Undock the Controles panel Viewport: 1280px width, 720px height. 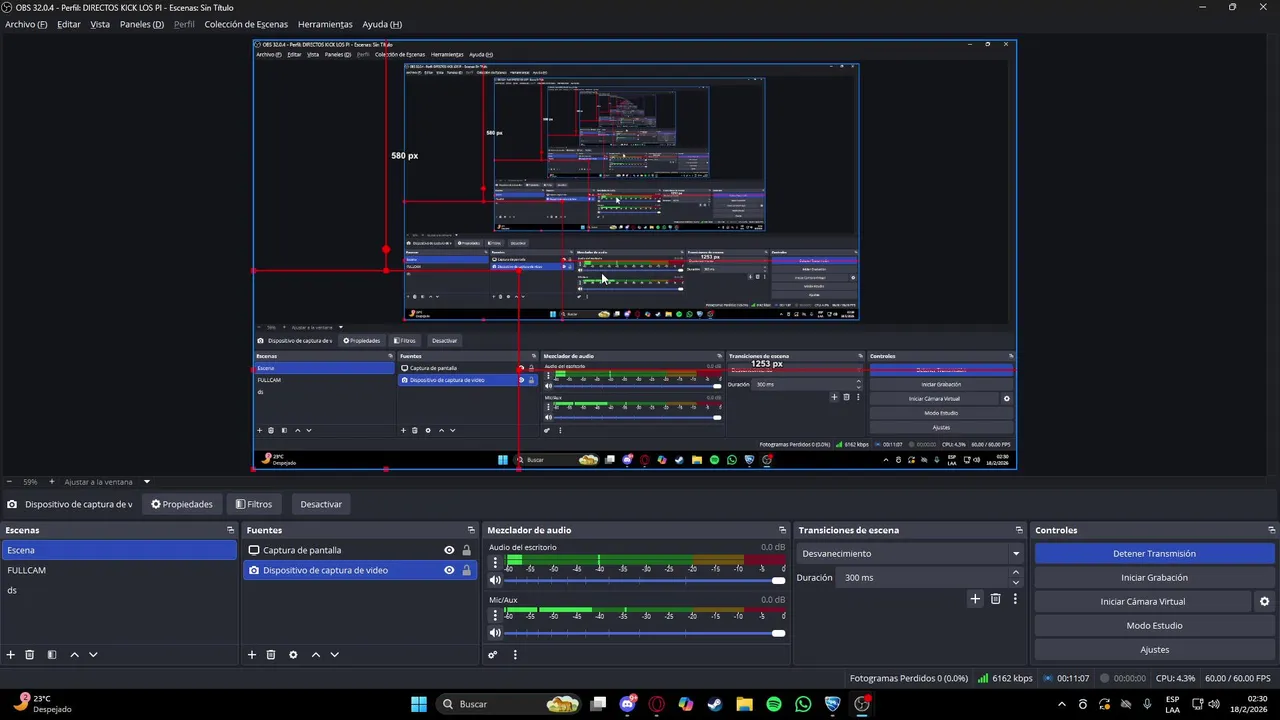(x=1271, y=530)
